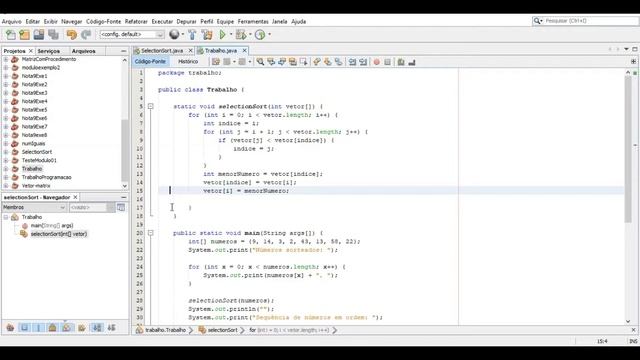Open the dropdown arrow next to Run icon
Screen dimensions: 640x360
(x=231, y=35)
